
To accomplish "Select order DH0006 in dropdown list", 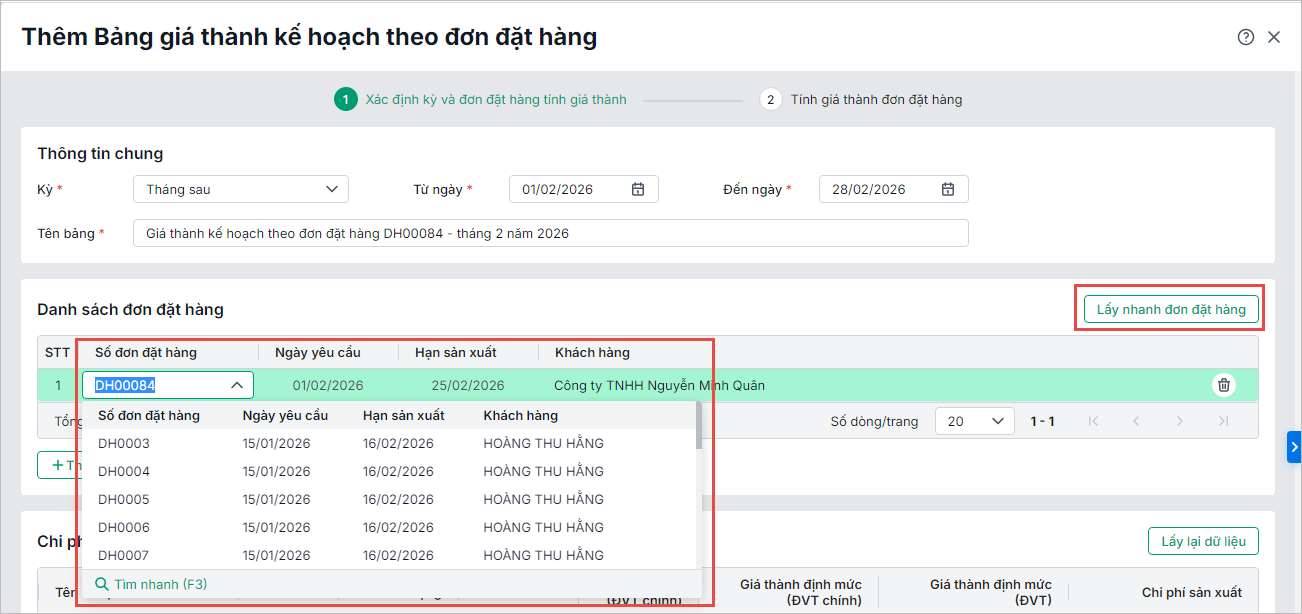I will pos(389,527).
